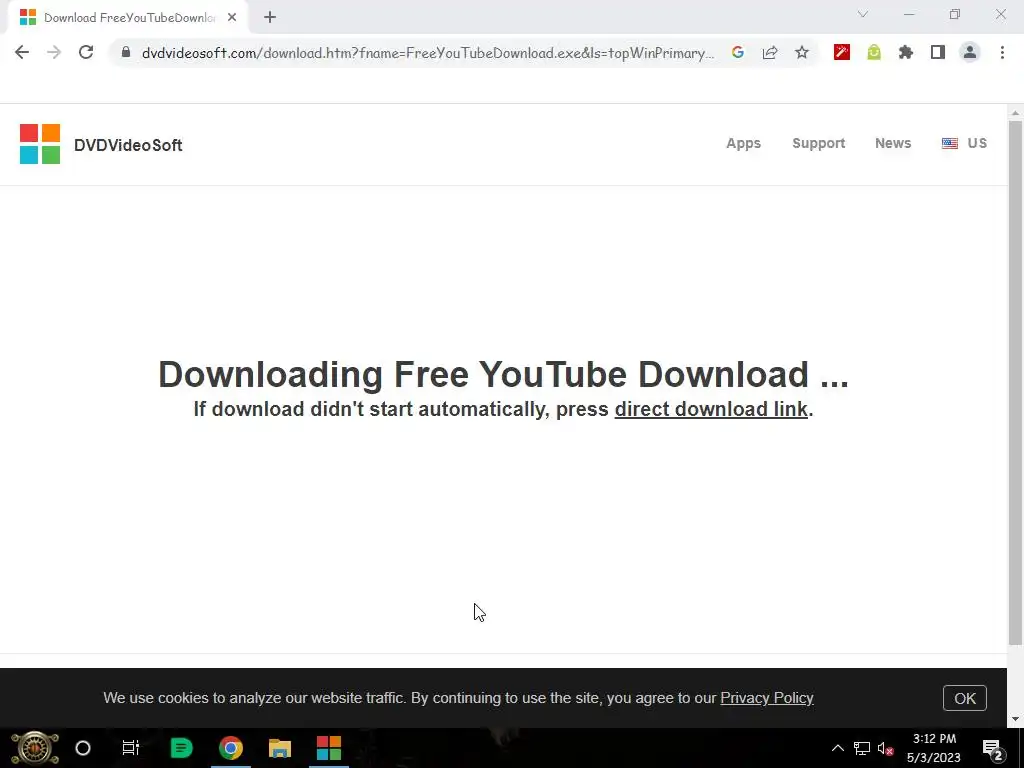Screen dimensions: 1024x768
Task: Click the scrollbar up arrow
Action: click(x=1015, y=112)
